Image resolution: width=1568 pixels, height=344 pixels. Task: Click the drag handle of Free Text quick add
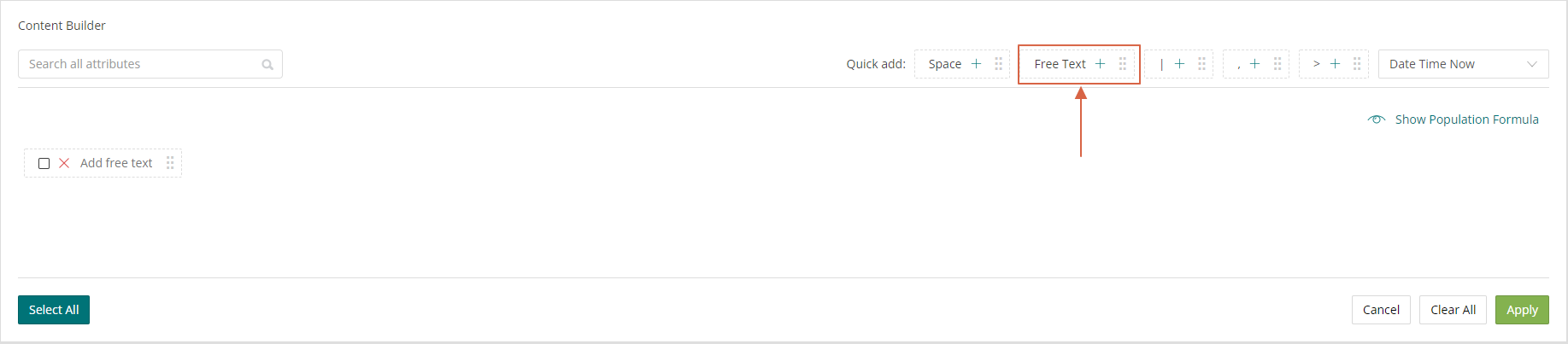[1123, 64]
